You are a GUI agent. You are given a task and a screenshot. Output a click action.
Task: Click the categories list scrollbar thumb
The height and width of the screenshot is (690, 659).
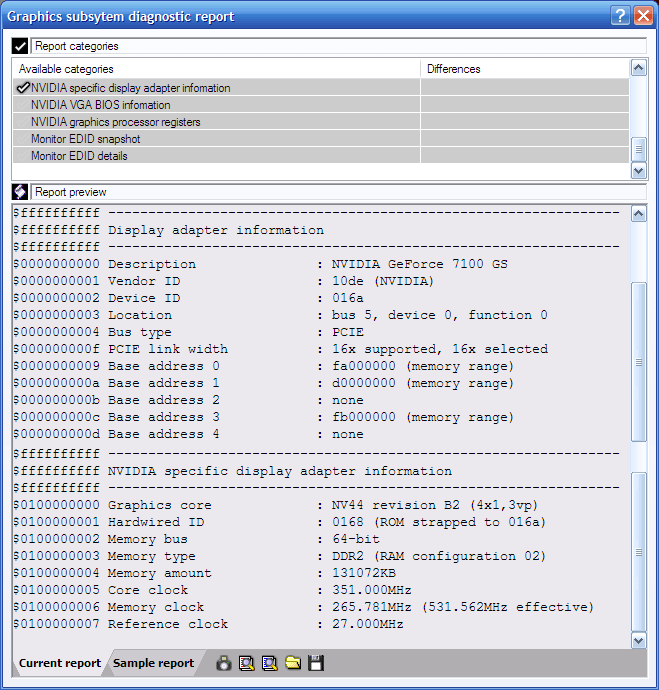639,150
